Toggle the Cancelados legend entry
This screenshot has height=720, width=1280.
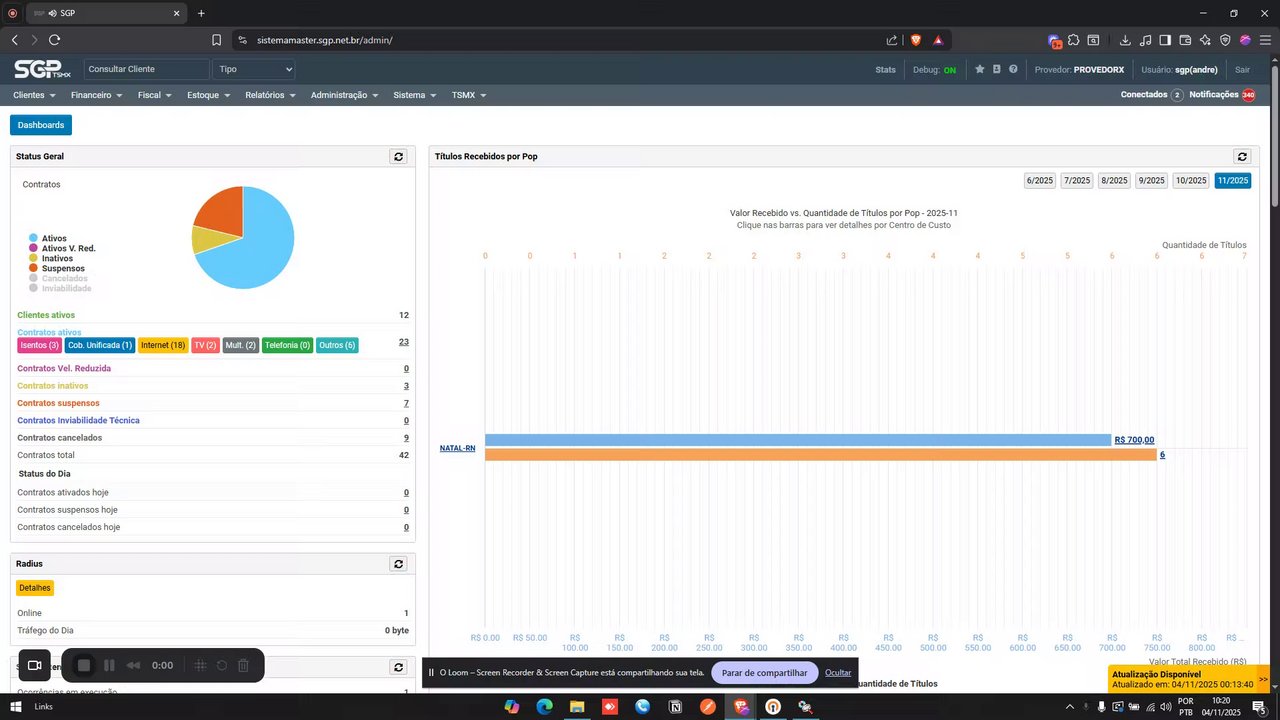point(58,278)
